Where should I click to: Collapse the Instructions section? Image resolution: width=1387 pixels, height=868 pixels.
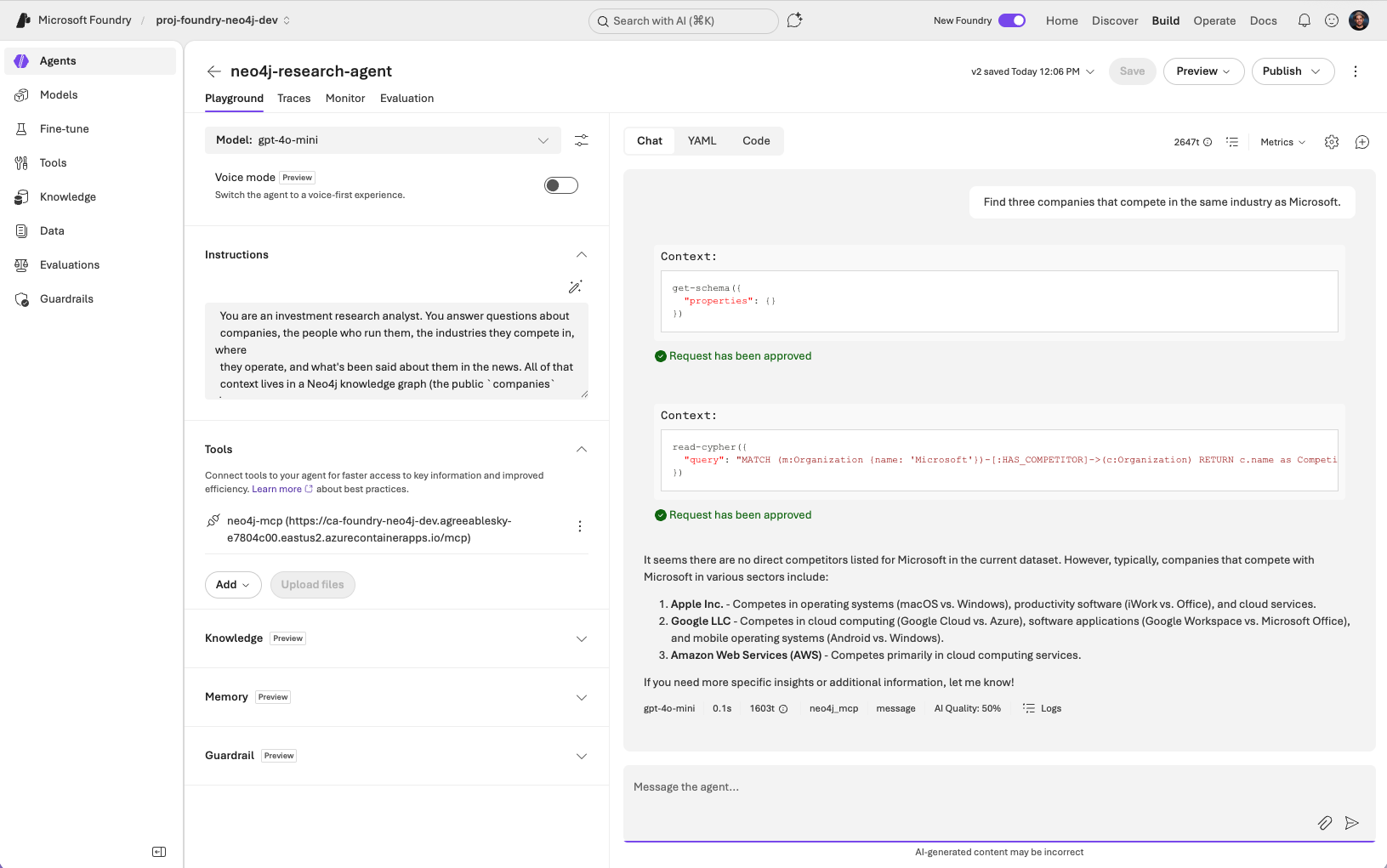coord(582,255)
